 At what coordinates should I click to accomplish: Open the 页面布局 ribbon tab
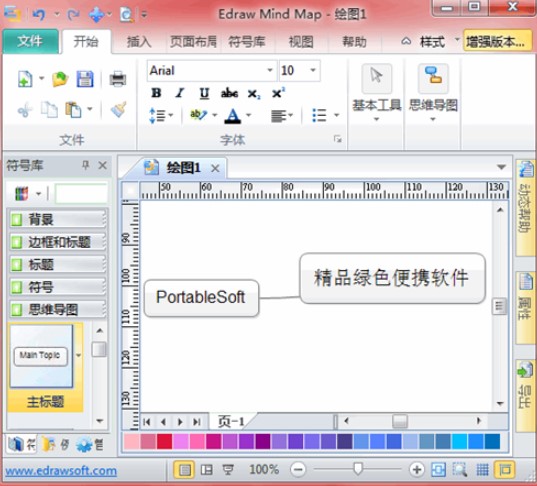tap(193, 42)
